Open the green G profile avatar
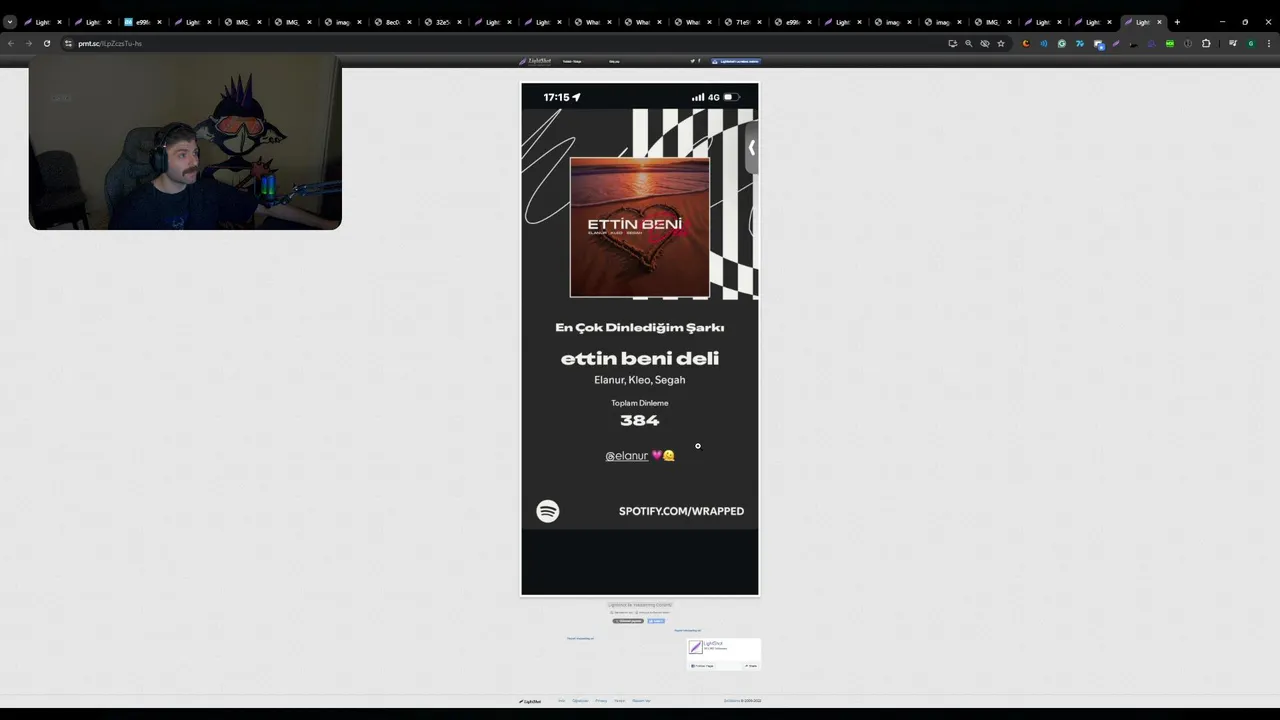The width and height of the screenshot is (1280, 720). pyautogui.click(x=1251, y=43)
